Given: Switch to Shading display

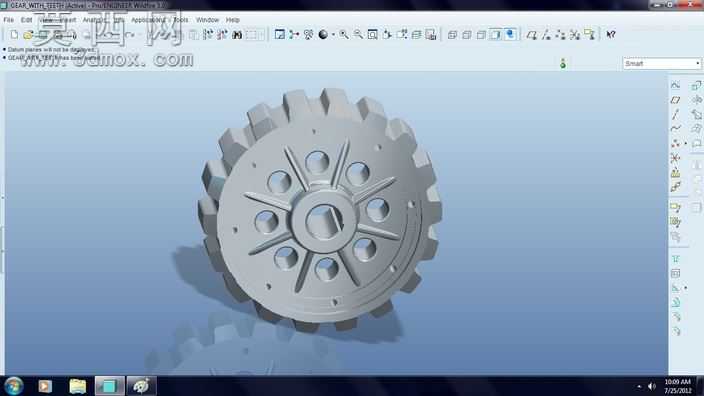Looking at the screenshot, I should [x=495, y=35].
